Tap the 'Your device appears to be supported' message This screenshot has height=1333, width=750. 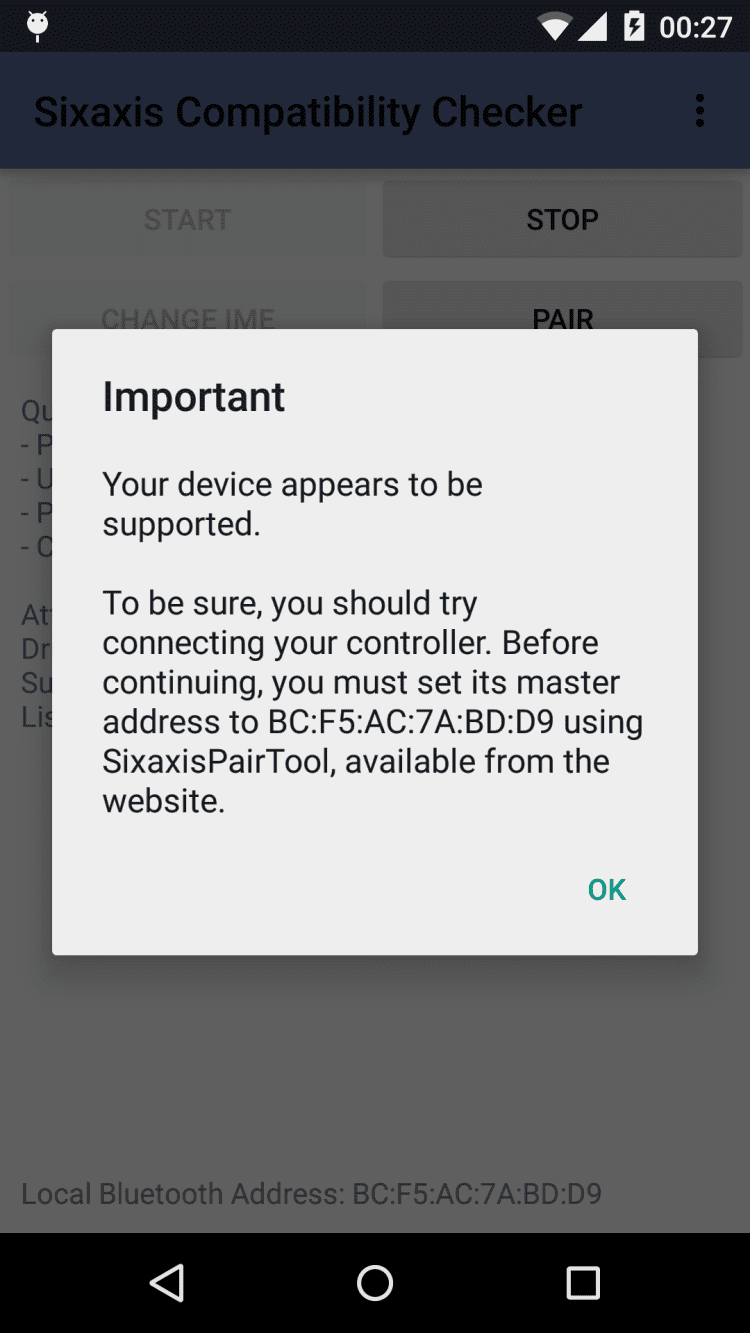click(293, 504)
